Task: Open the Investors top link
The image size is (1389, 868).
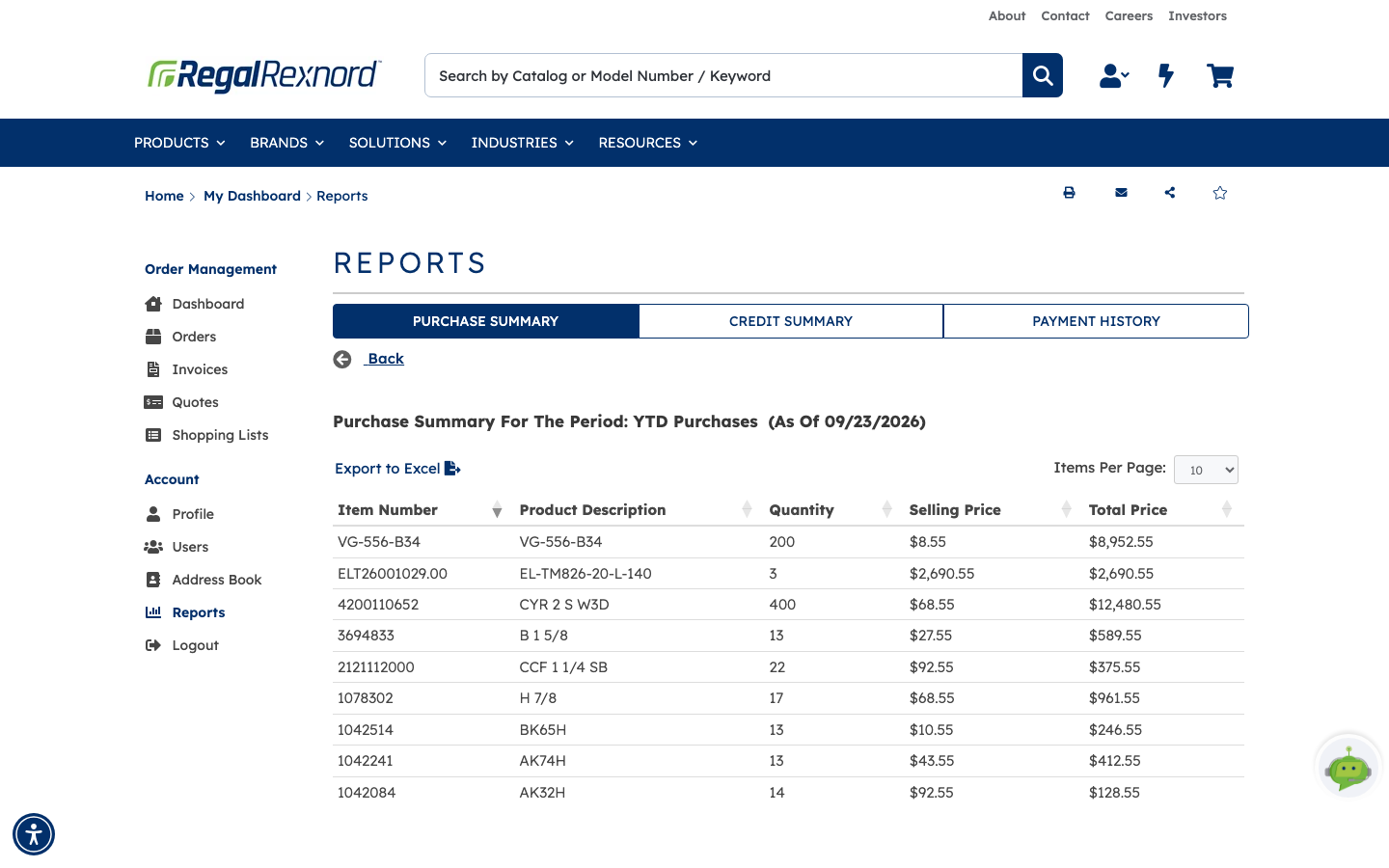Action: click(x=1197, y=15)
